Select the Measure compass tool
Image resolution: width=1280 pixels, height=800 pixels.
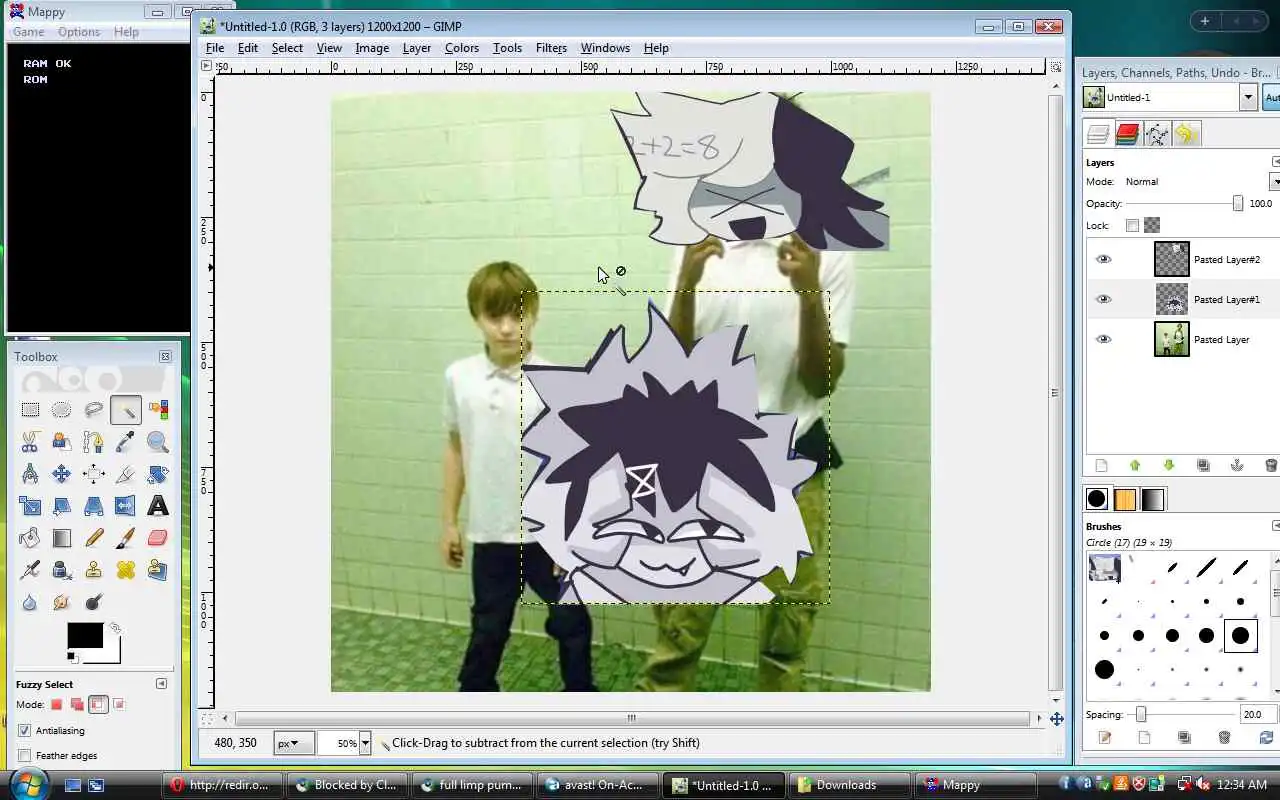30,474
